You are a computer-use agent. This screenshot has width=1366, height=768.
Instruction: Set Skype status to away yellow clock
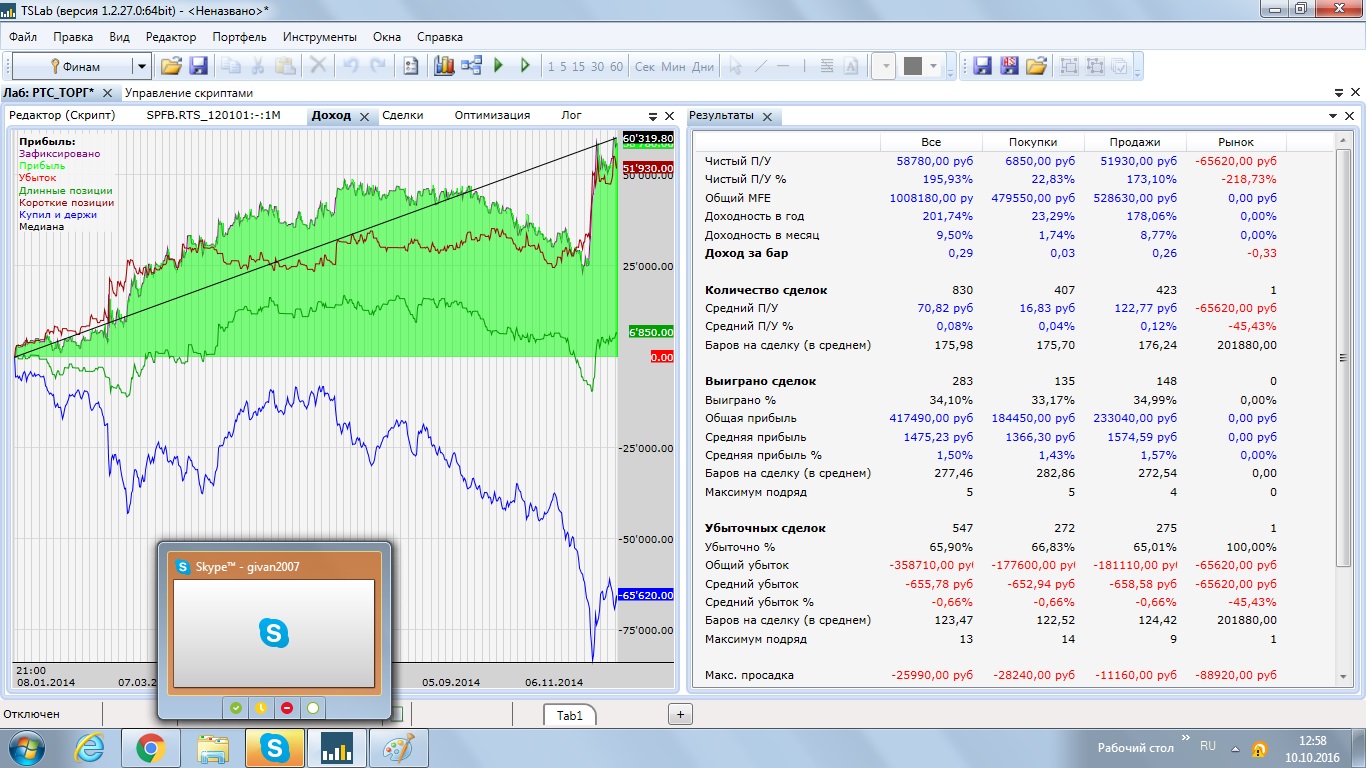[x=261, y=708]
